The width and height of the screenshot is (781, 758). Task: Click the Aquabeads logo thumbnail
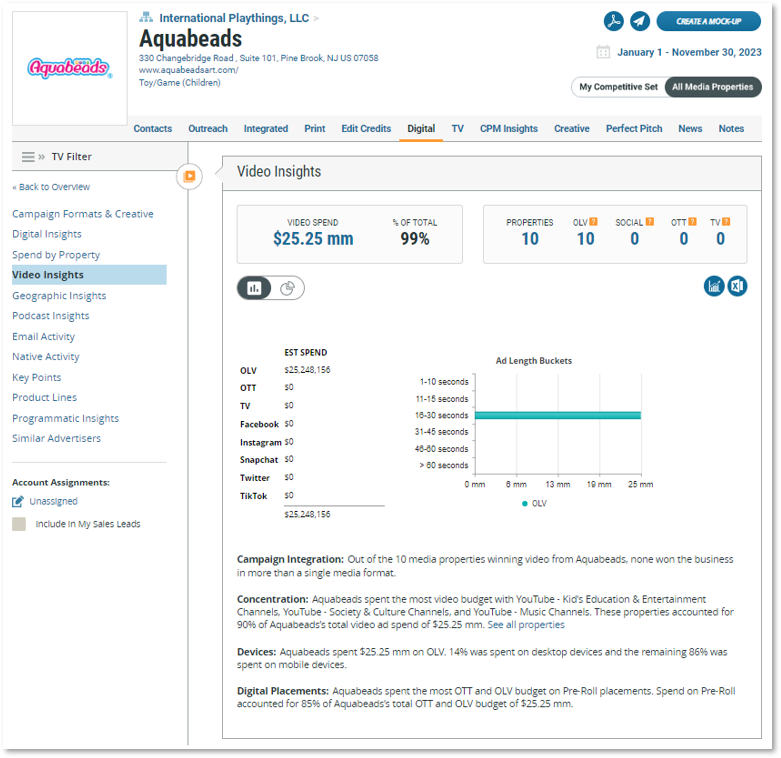coord(70,68)
